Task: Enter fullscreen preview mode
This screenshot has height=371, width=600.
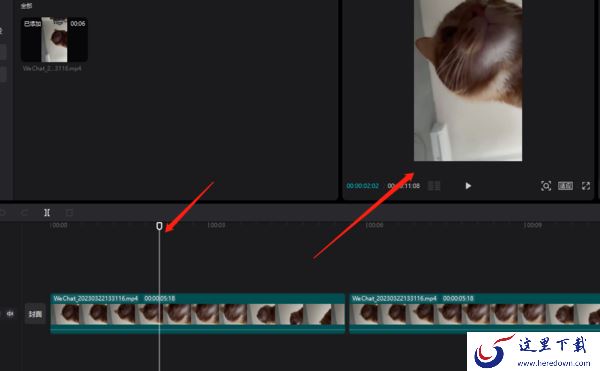Action: [x=586, y=186]
